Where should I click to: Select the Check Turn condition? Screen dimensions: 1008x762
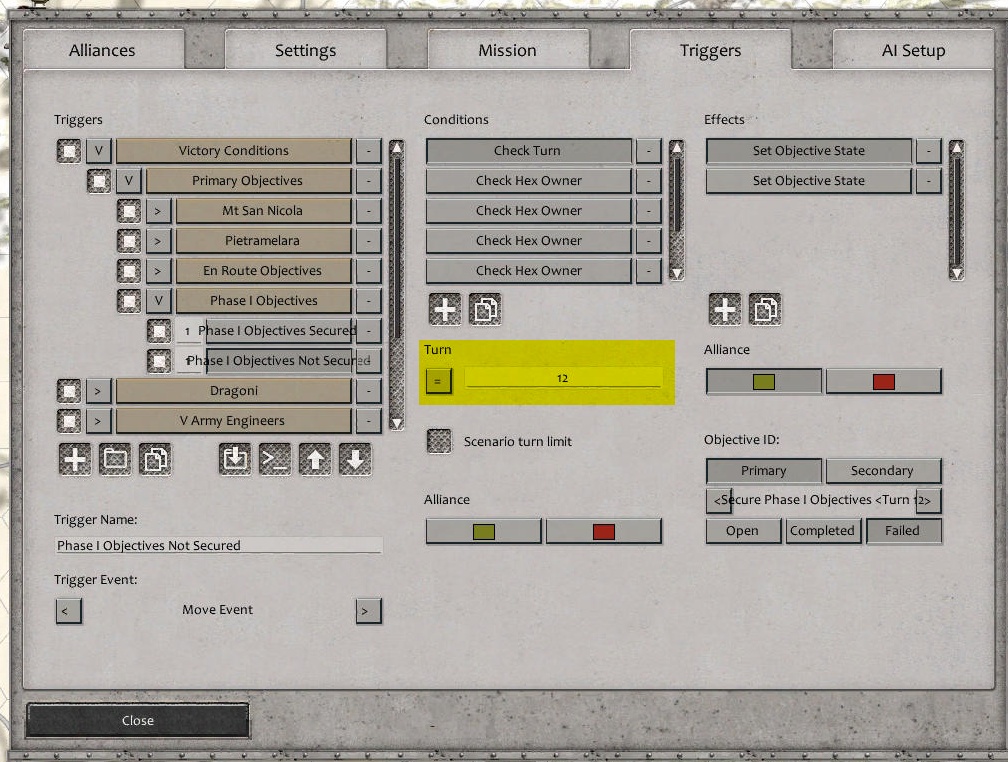click(x=528, y=150)
